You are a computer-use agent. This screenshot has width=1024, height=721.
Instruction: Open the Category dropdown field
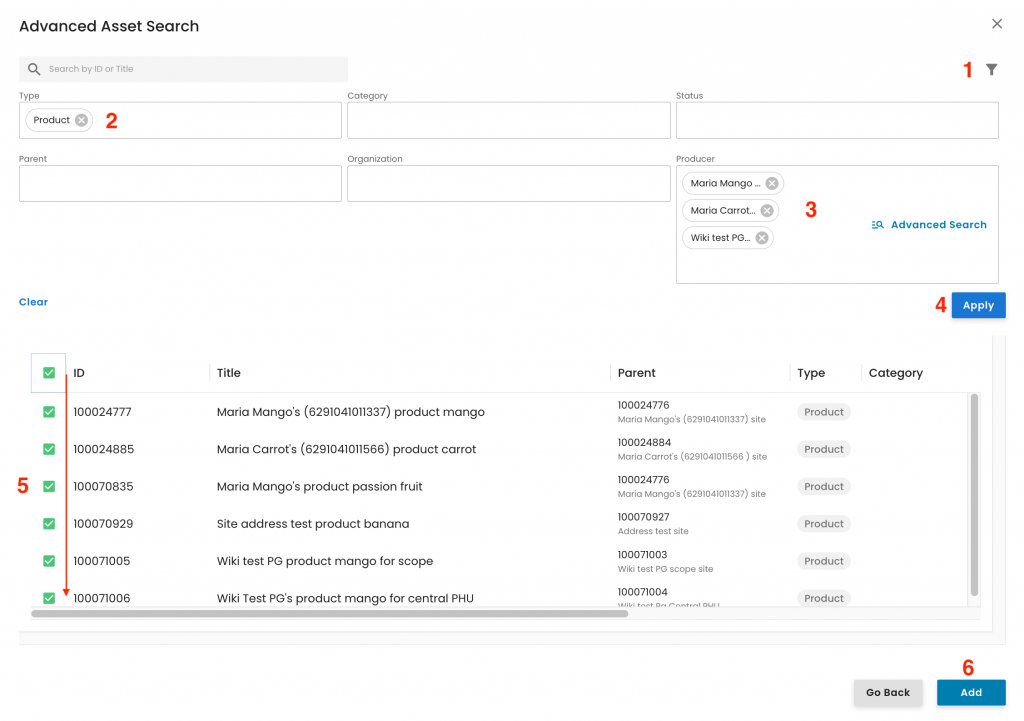click(x=508, y=120)
